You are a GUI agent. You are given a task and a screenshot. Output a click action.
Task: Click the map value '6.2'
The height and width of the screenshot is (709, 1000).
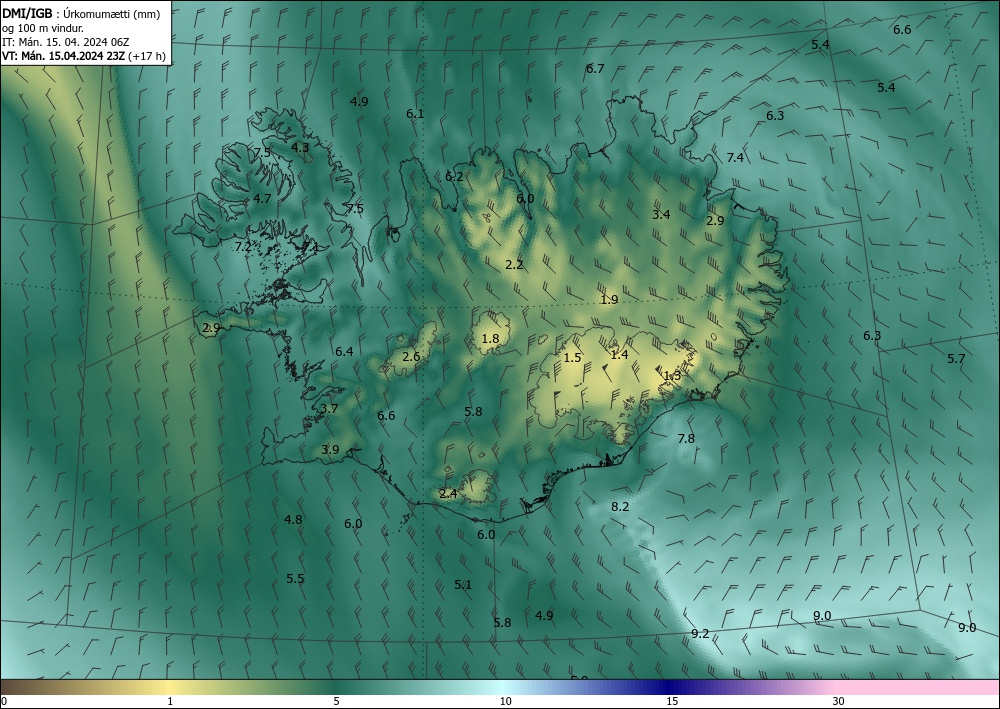454,176
